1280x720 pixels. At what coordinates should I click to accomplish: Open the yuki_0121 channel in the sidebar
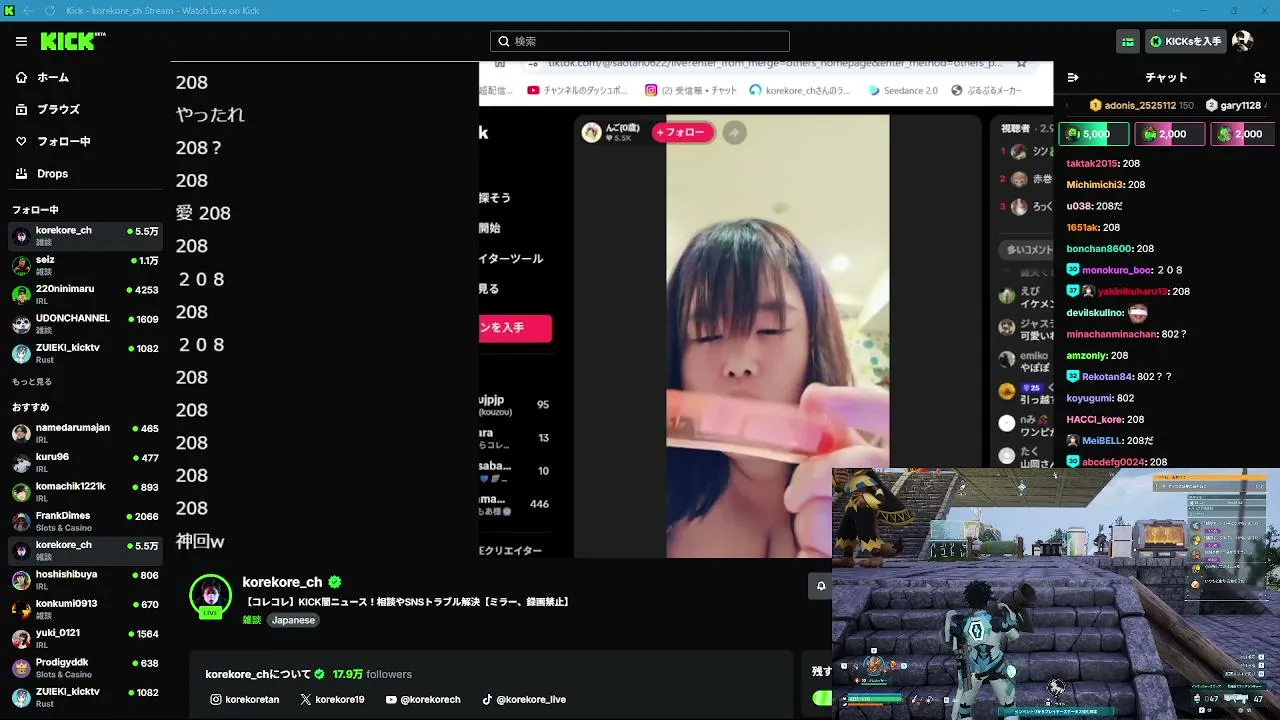coord(85,638)
